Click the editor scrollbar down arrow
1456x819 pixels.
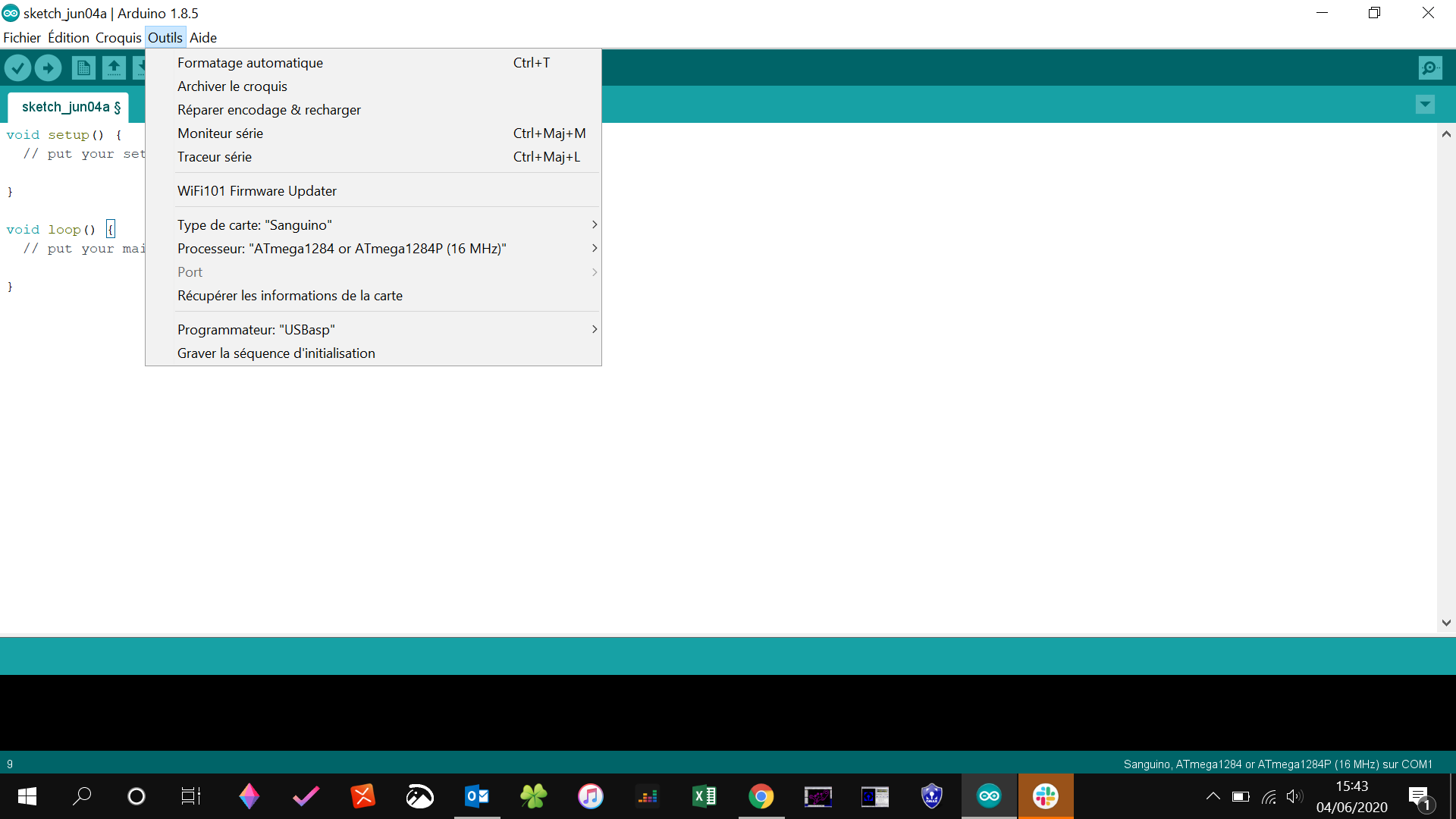1446,623
